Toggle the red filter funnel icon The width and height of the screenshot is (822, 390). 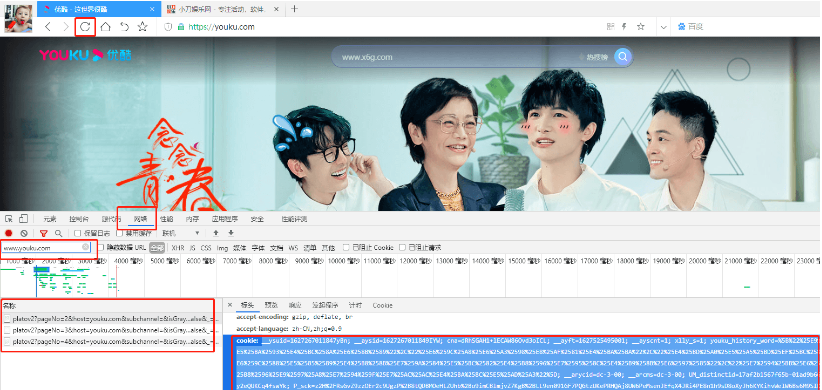(x=44, y=233)
